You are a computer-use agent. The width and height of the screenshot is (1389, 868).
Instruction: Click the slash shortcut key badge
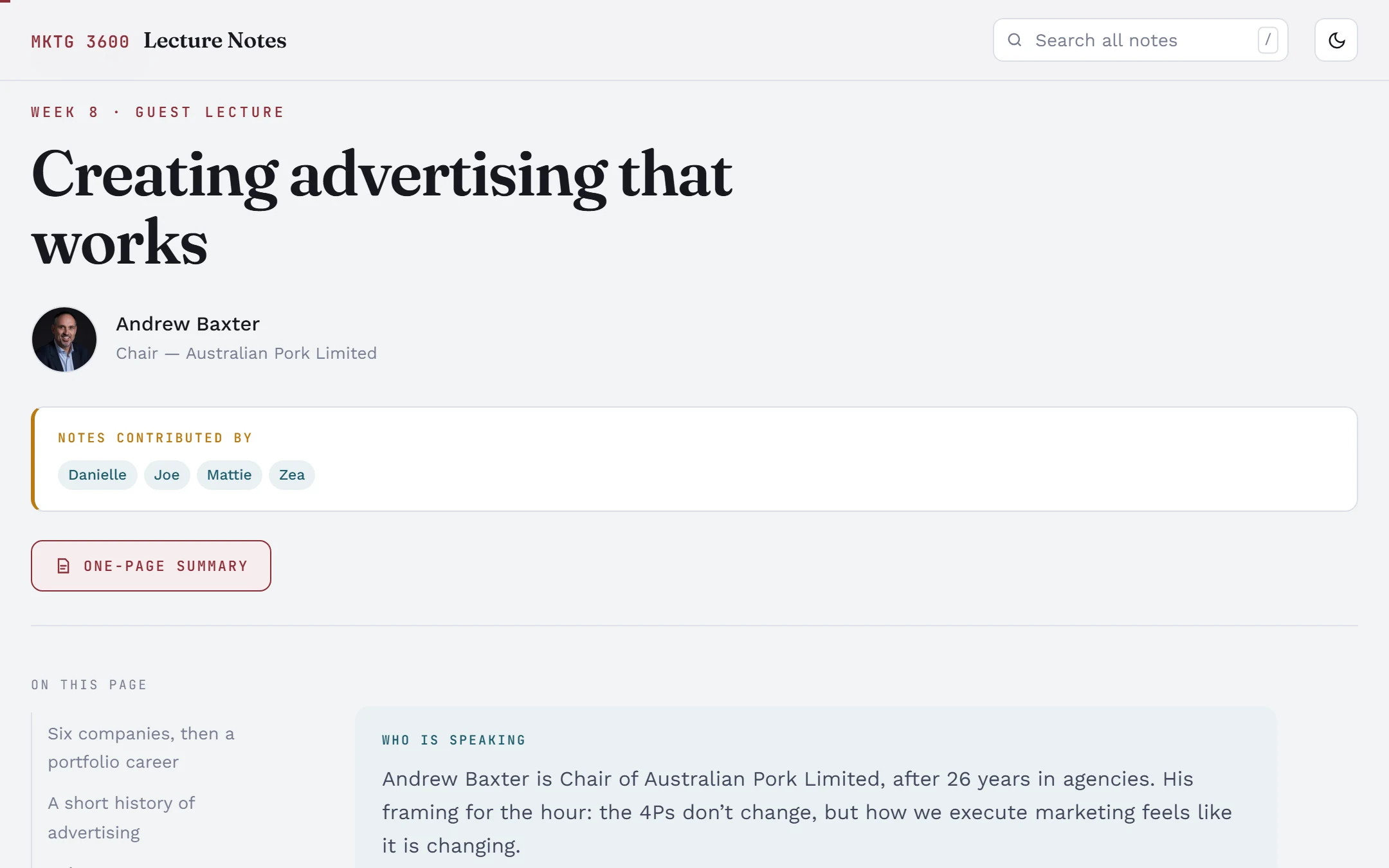pyautogui.click(x=1267, y=40)
